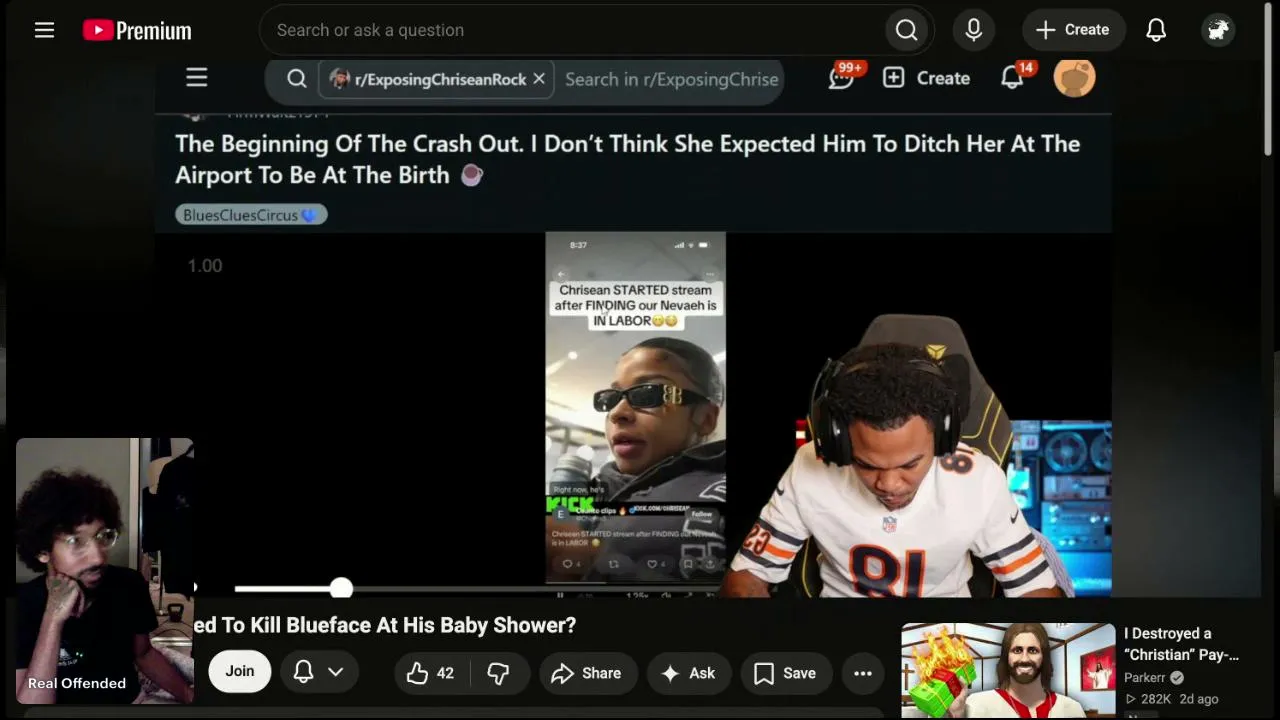
Task: Open 'I Destroyed a Christian Pay-...' title
Action: tap(1181, 644)
